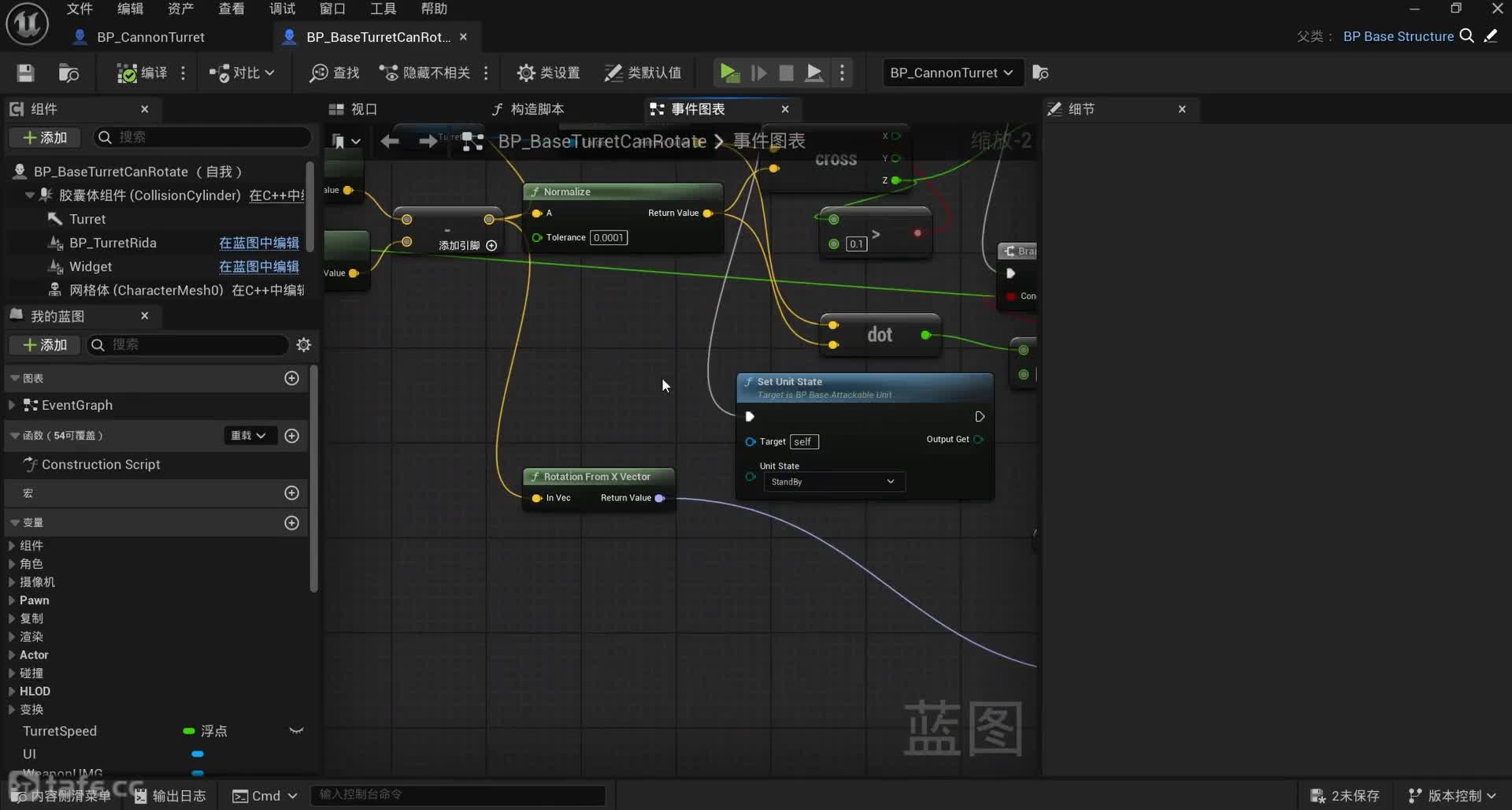The height and width of the screenshot is (810, 1512).
Task: Toggle Hide Unrelated (隐藏不相关) nodes
Action: pos(425,73)
